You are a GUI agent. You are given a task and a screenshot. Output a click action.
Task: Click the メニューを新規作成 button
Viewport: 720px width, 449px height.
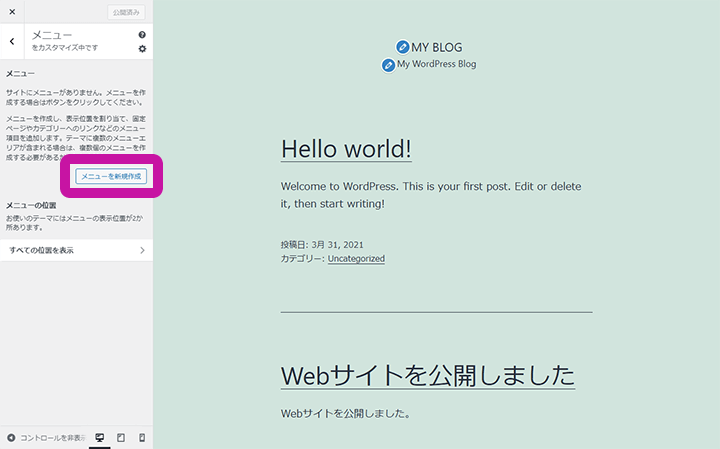coord(112,176)
